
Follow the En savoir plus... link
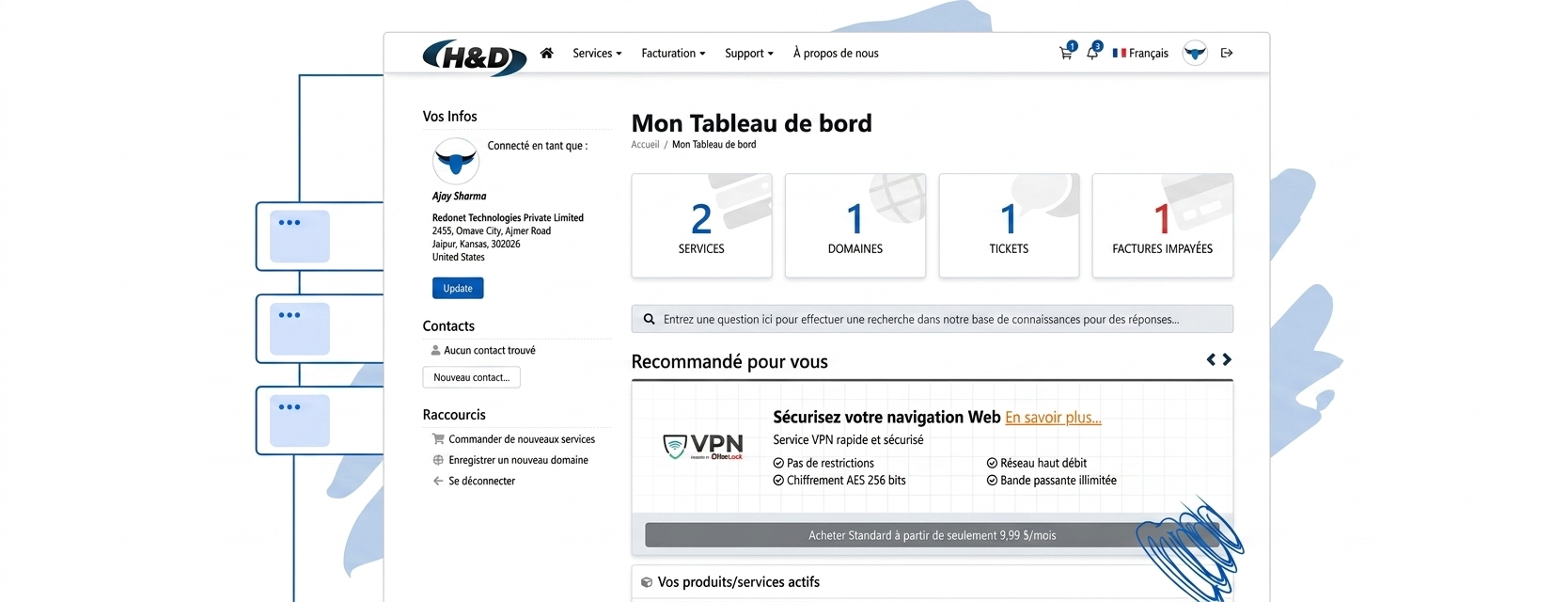tap(1053, 418)
